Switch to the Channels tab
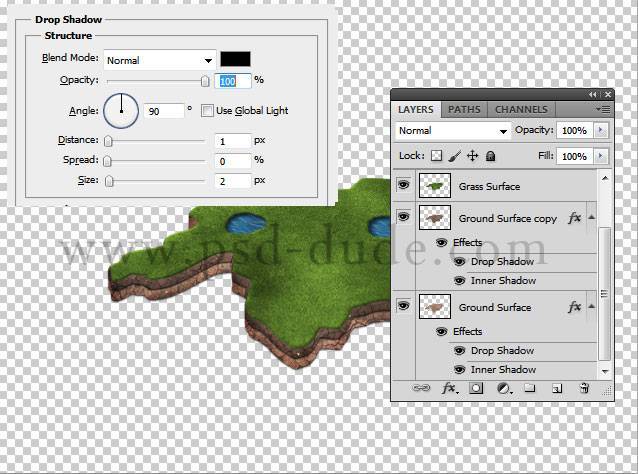 [521, 109]
